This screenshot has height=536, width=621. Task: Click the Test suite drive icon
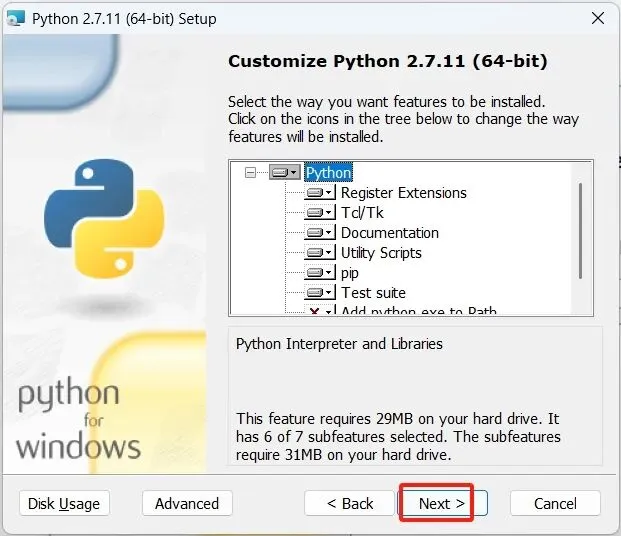pyautogui.click(x=320, y=293)
